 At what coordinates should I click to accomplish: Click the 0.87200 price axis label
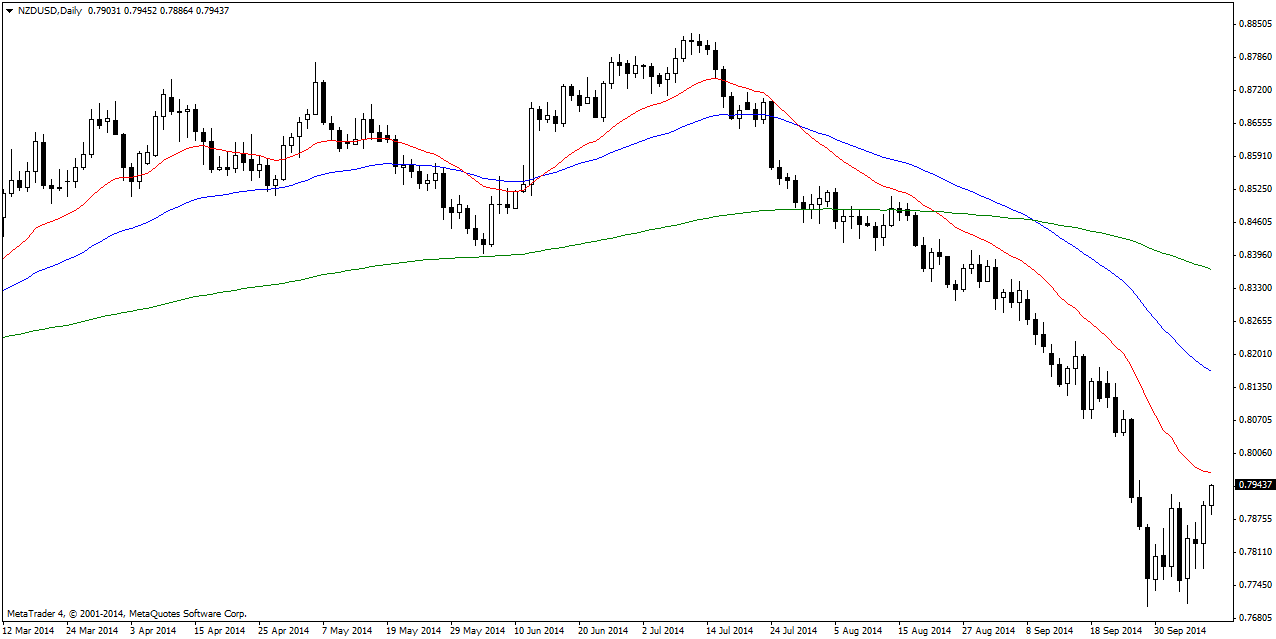pos(1255,89)
